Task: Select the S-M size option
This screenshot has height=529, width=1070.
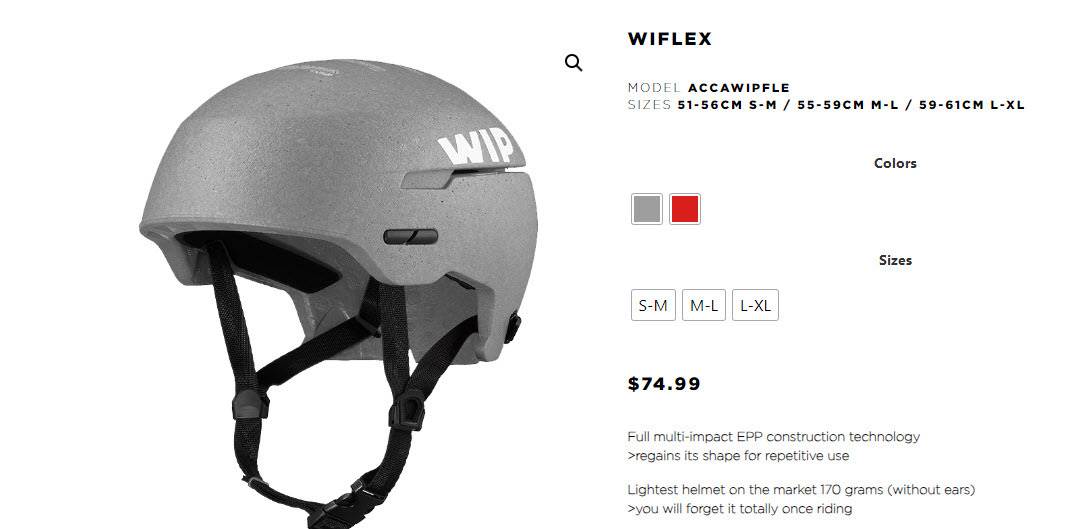Action: click(653, 305)
